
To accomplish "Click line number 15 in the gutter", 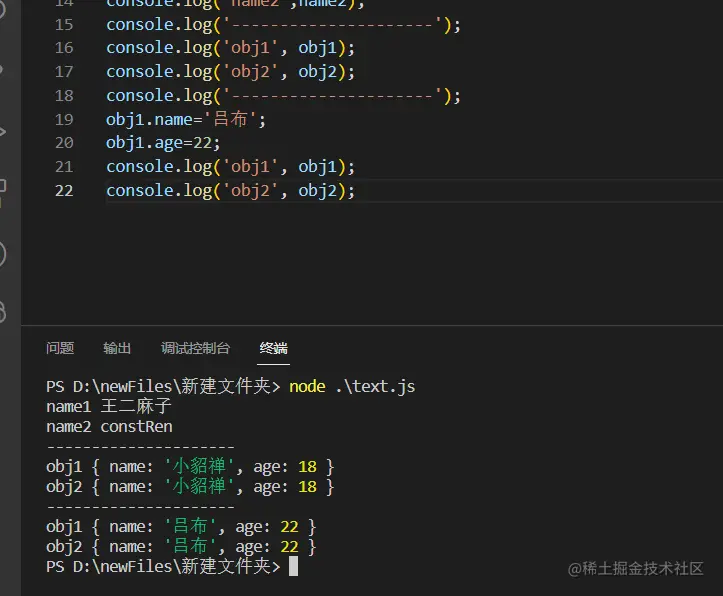I will [x=64, y=24].
